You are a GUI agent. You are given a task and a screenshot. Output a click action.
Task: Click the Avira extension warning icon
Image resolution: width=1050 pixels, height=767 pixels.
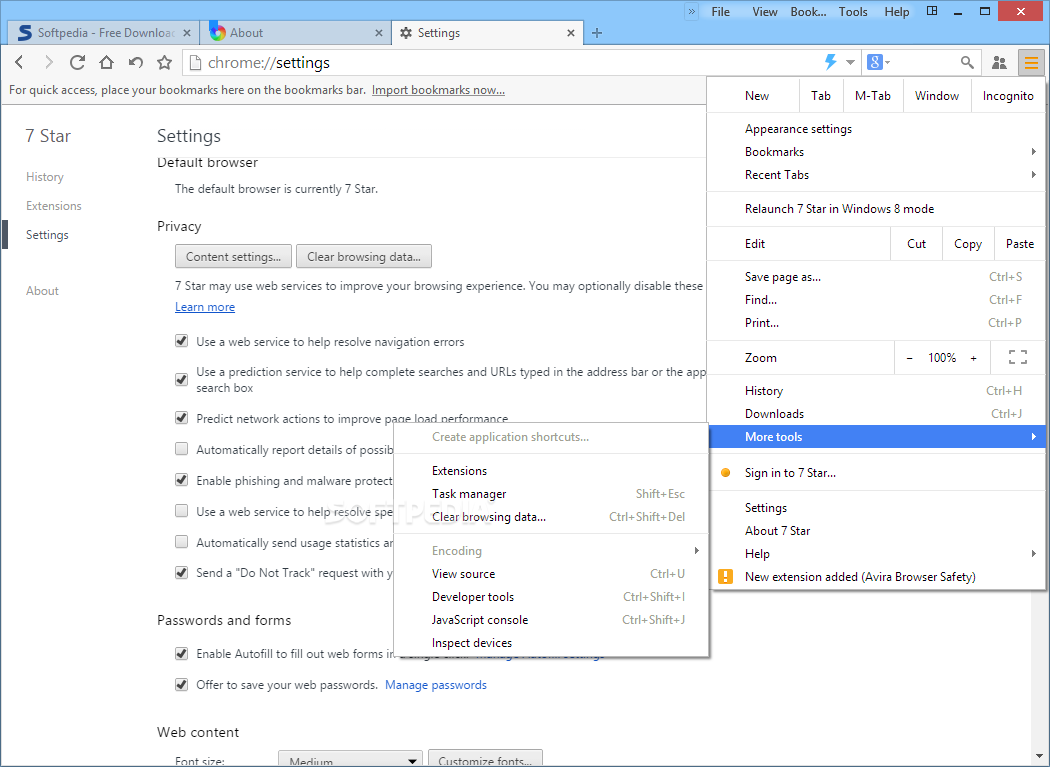coord(725,577)
